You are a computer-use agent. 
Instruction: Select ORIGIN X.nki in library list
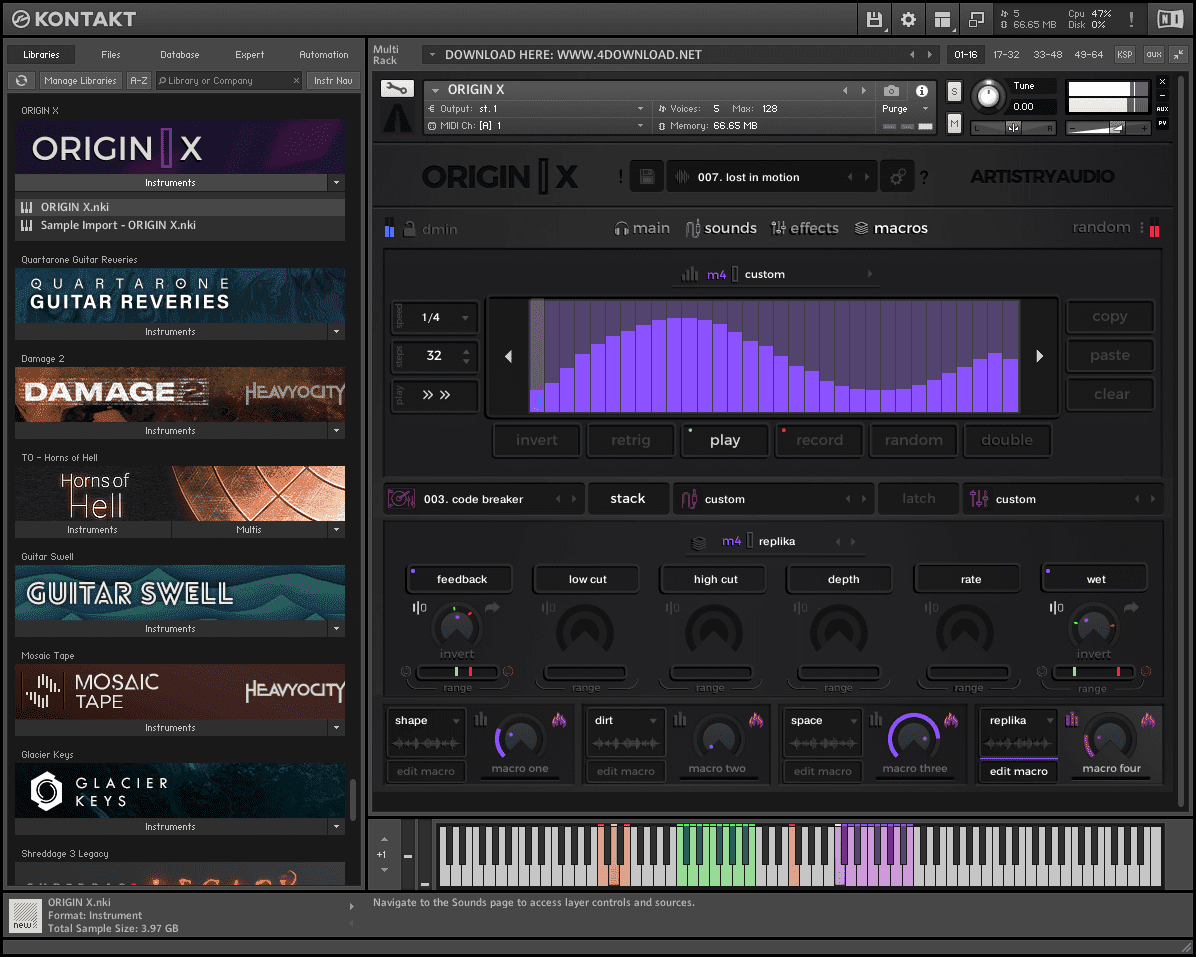pyautogui.click(x=180, y=207)
